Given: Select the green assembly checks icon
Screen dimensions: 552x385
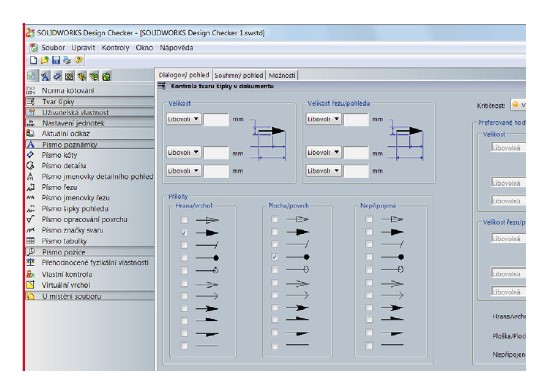Looking at the screenshot, I should [94, 76].
